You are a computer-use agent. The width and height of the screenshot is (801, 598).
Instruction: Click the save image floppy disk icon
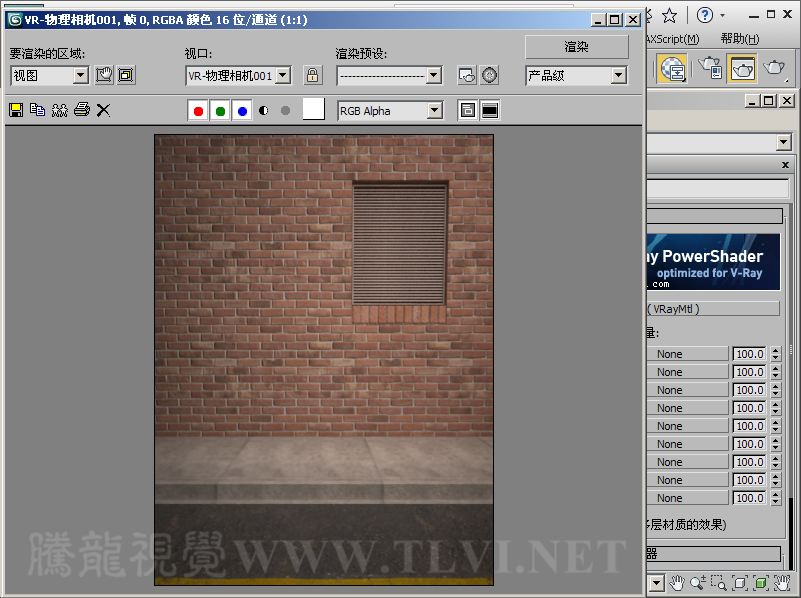pos(16,110)
